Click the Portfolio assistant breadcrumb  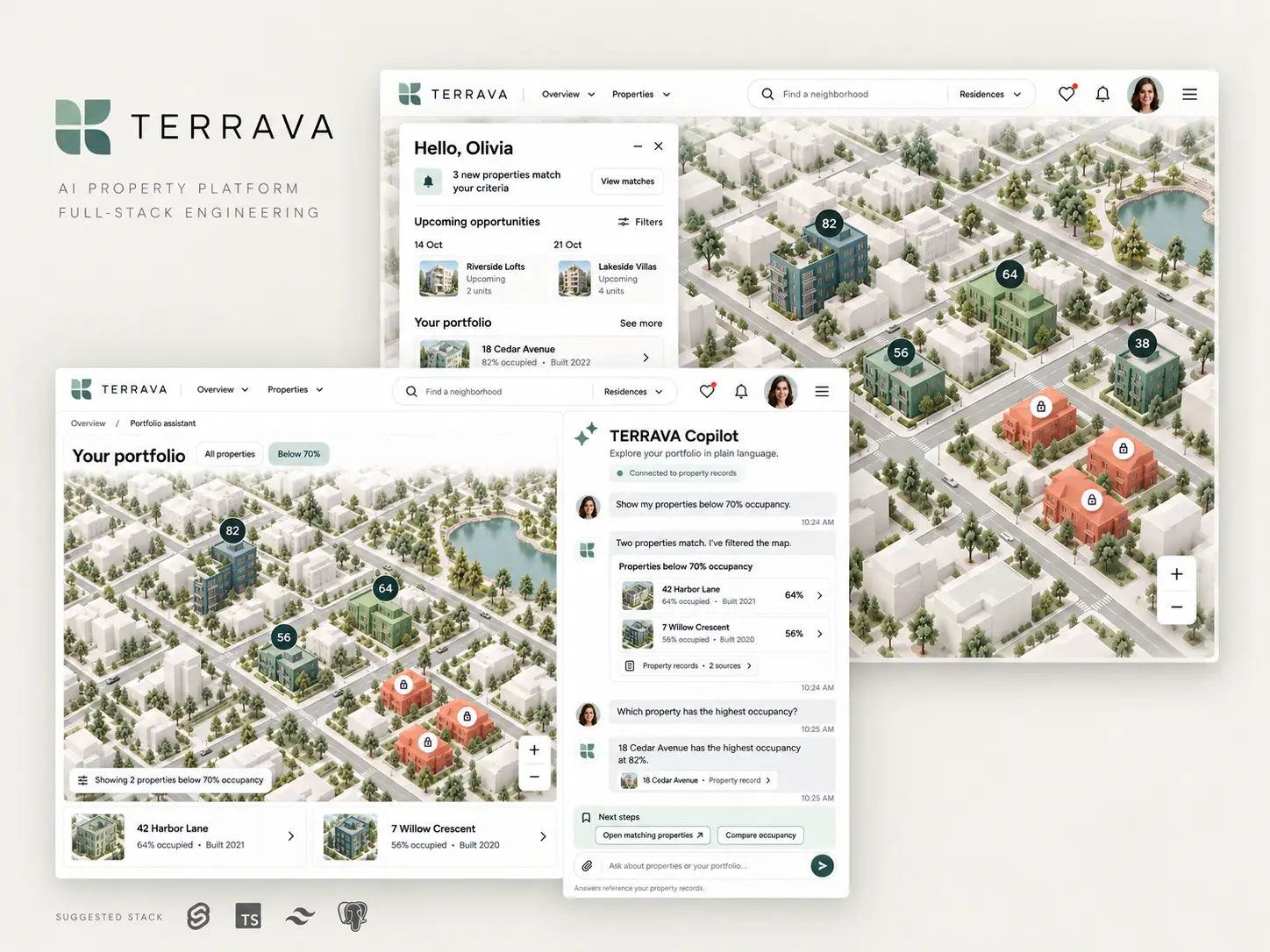pos(163,423)
